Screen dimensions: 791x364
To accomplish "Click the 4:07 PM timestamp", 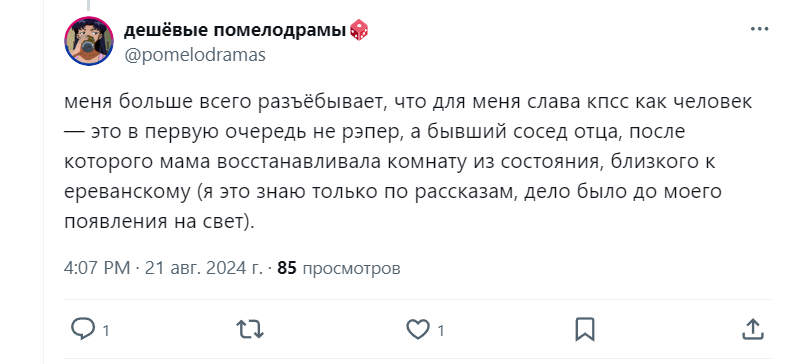I will pos(97,268).
